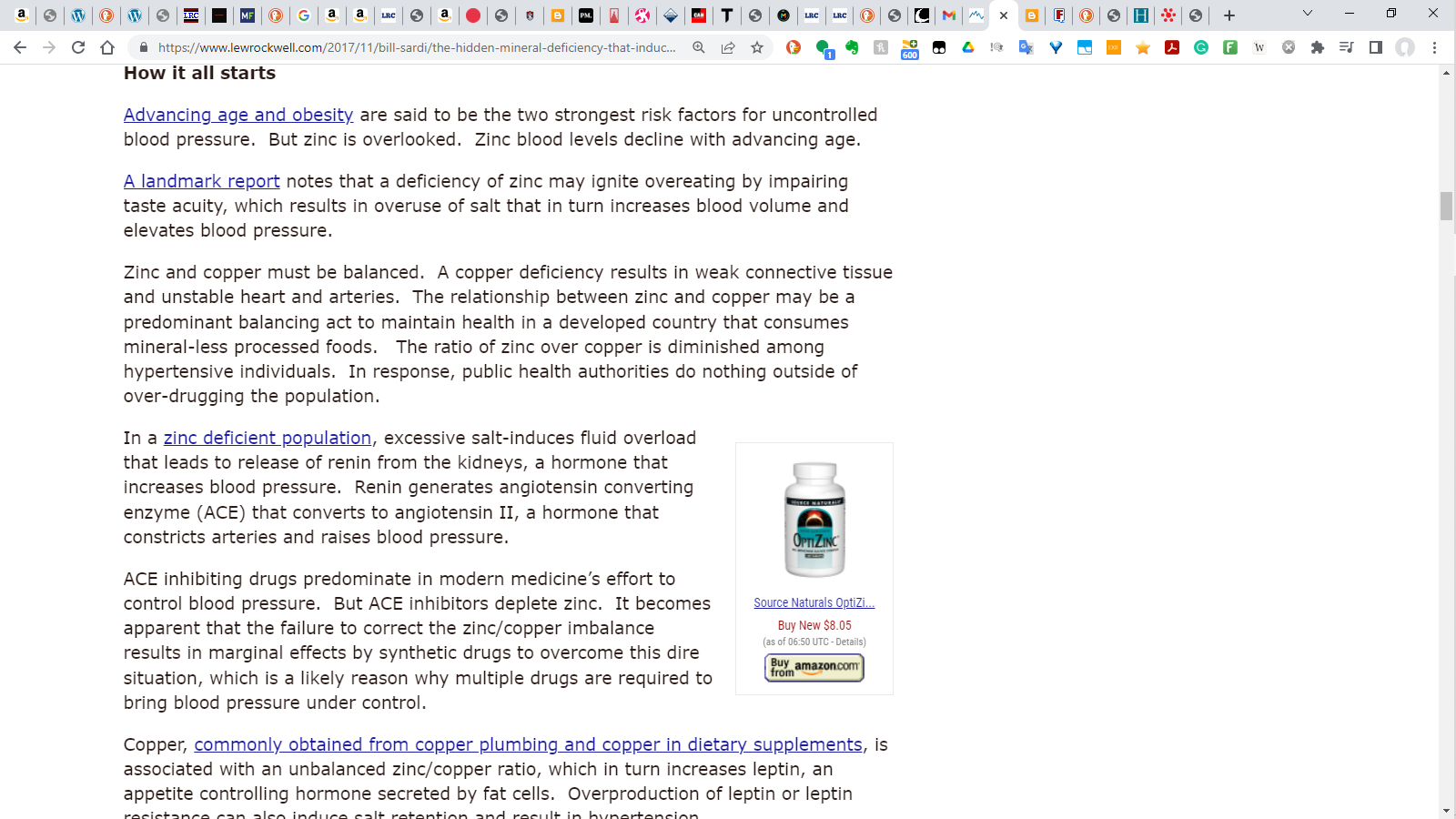Open the 'Advancing age and obesity' link
This screenshot has height=819, width=1456.
coord(238,115)
